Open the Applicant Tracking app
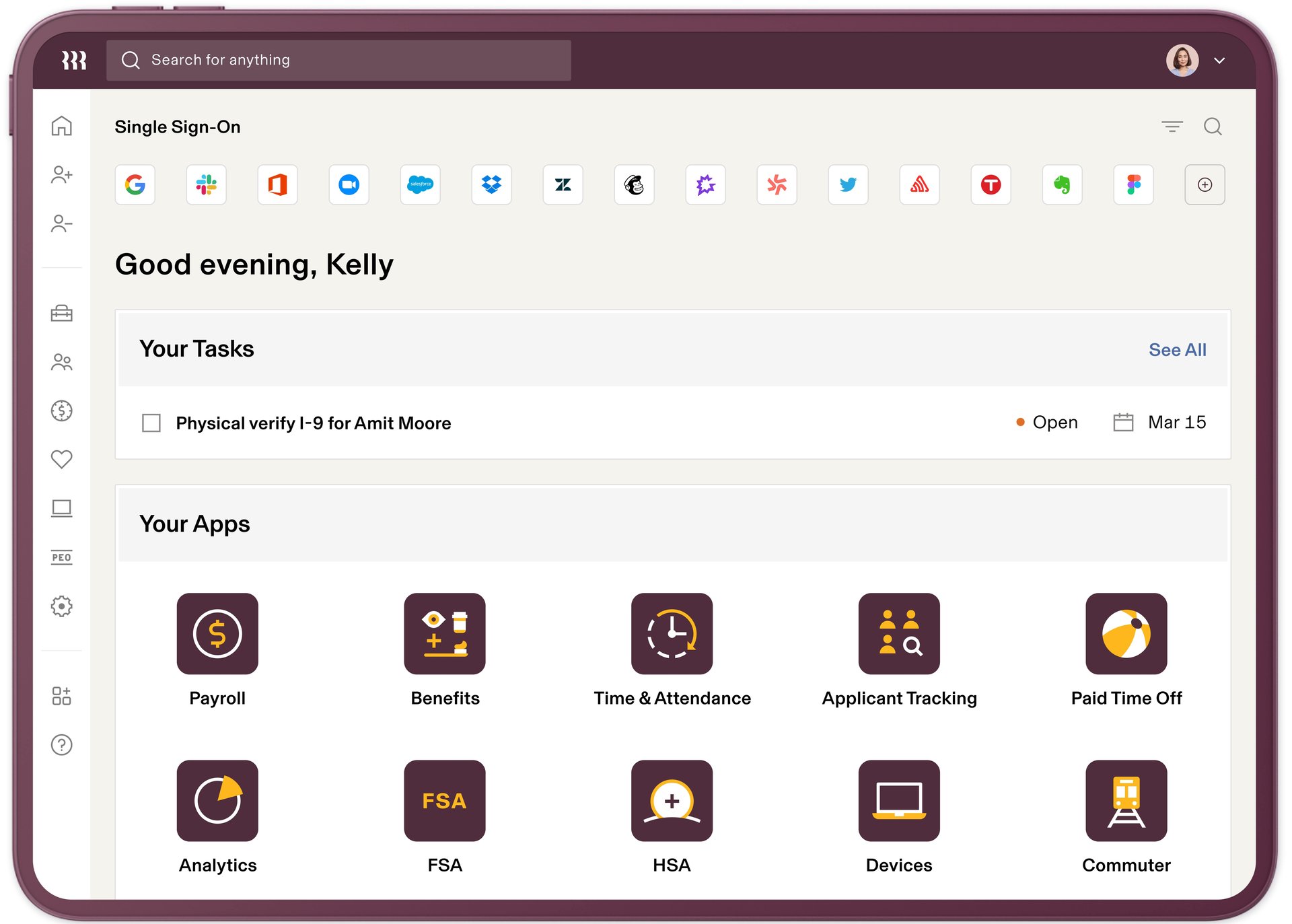Image resolution: width=1292 pixels, height=924 pixels. (x=899, y=633)
